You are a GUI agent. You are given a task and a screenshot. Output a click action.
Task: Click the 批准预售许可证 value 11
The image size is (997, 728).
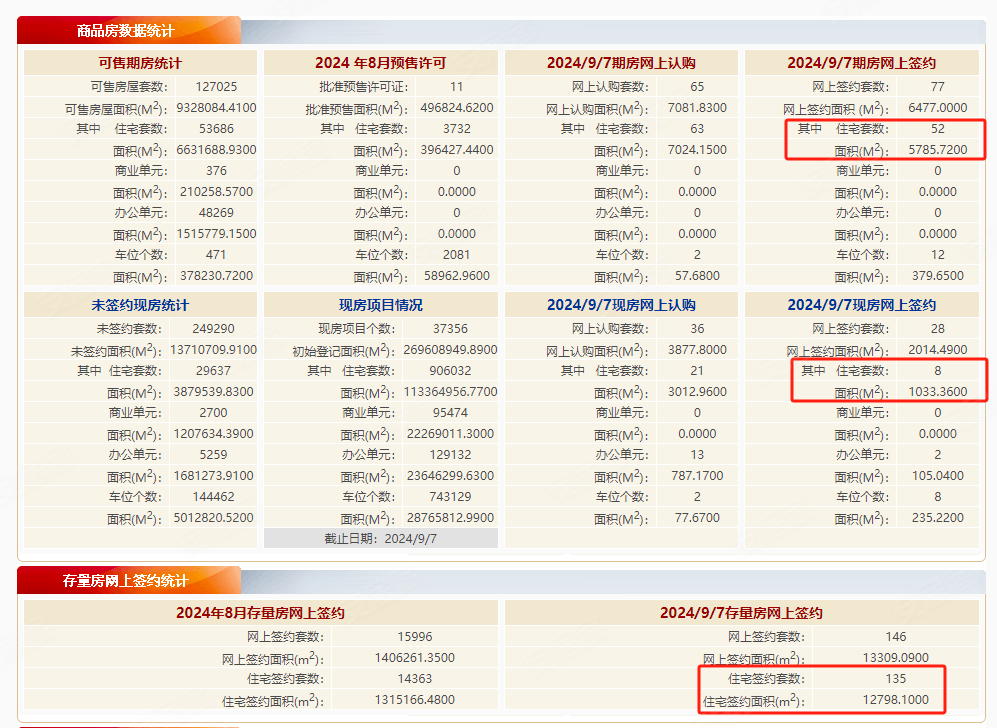457,87
